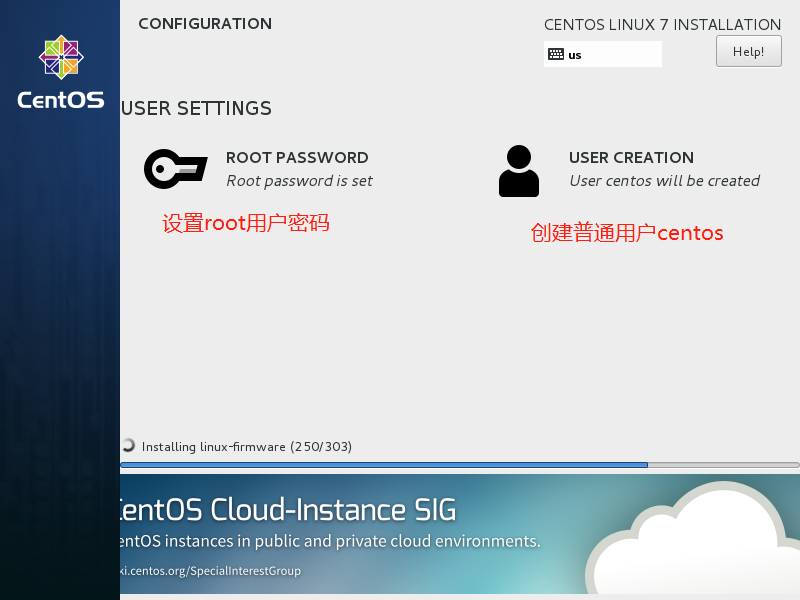Click 'User centos will be created' status text
The width and height of the screenshot is (800, 600).
click(664, 181)
